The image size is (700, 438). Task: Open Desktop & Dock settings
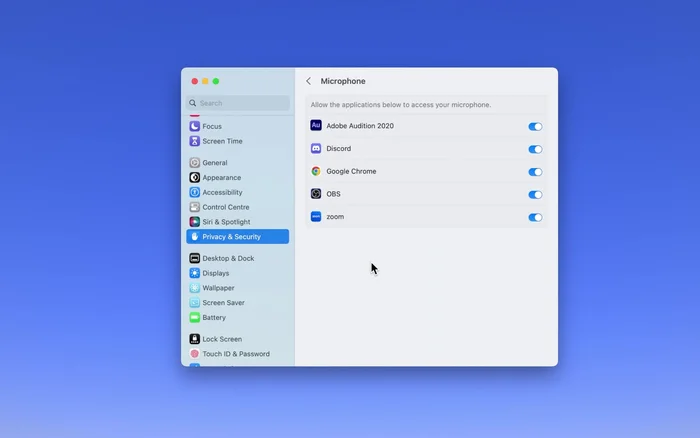click(228, 258)
